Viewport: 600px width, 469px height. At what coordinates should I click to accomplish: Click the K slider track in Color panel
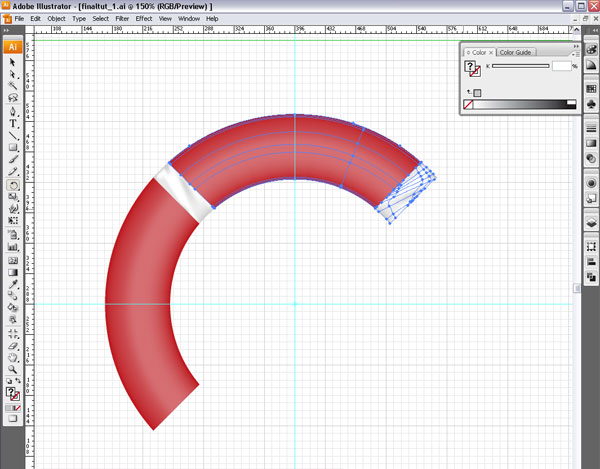pos(520,66)
